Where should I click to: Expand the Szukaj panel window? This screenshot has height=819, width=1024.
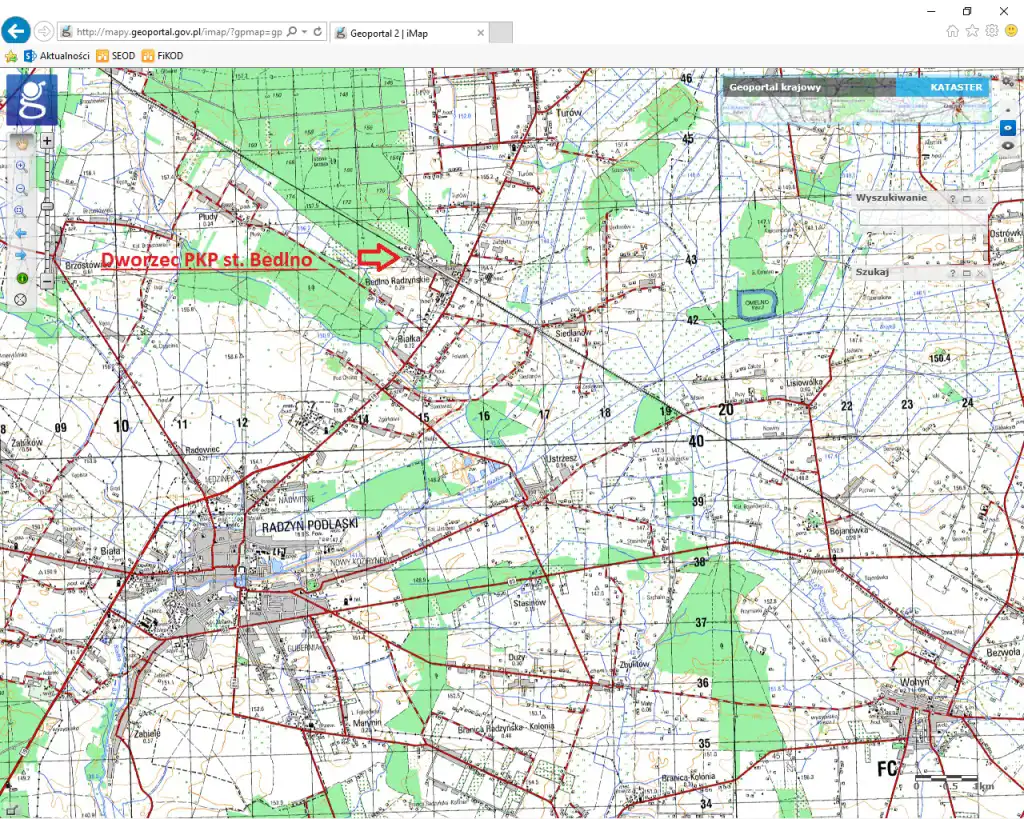967,273
